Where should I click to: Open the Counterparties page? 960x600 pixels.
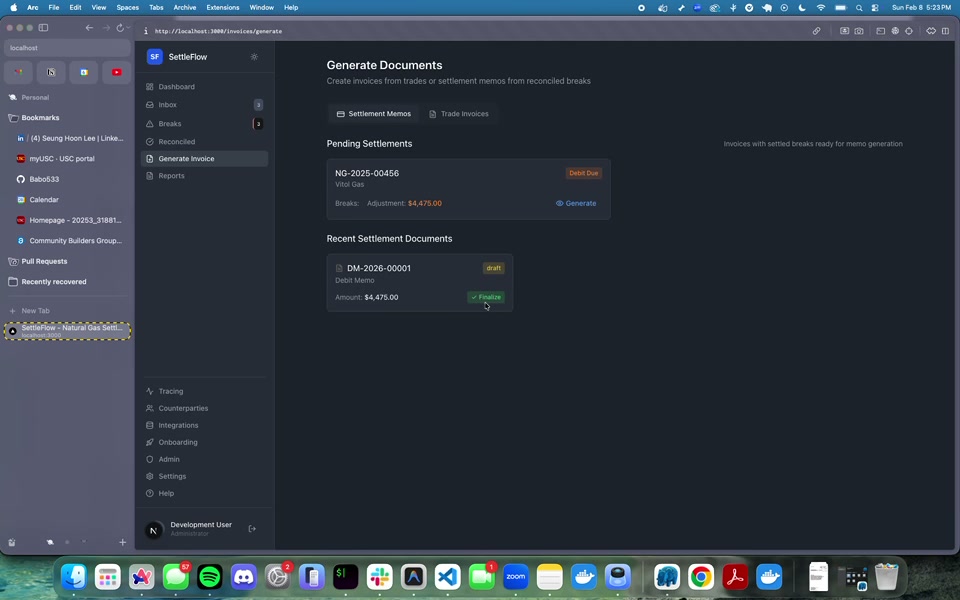click(183, 409)
